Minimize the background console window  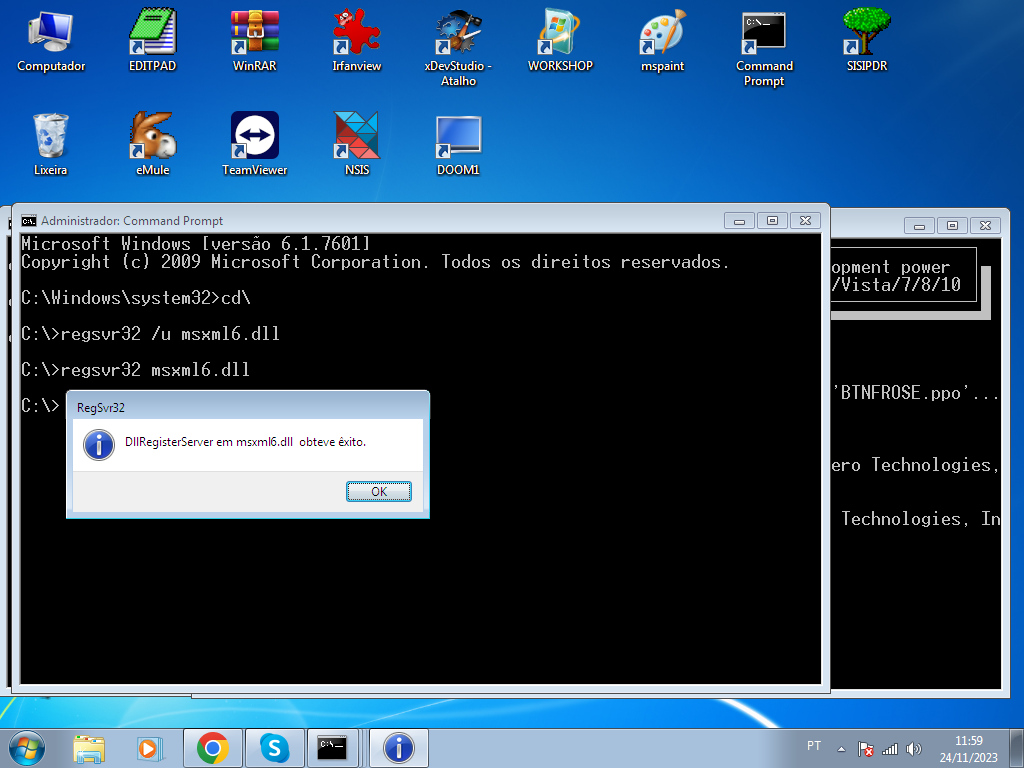(920, 225)
